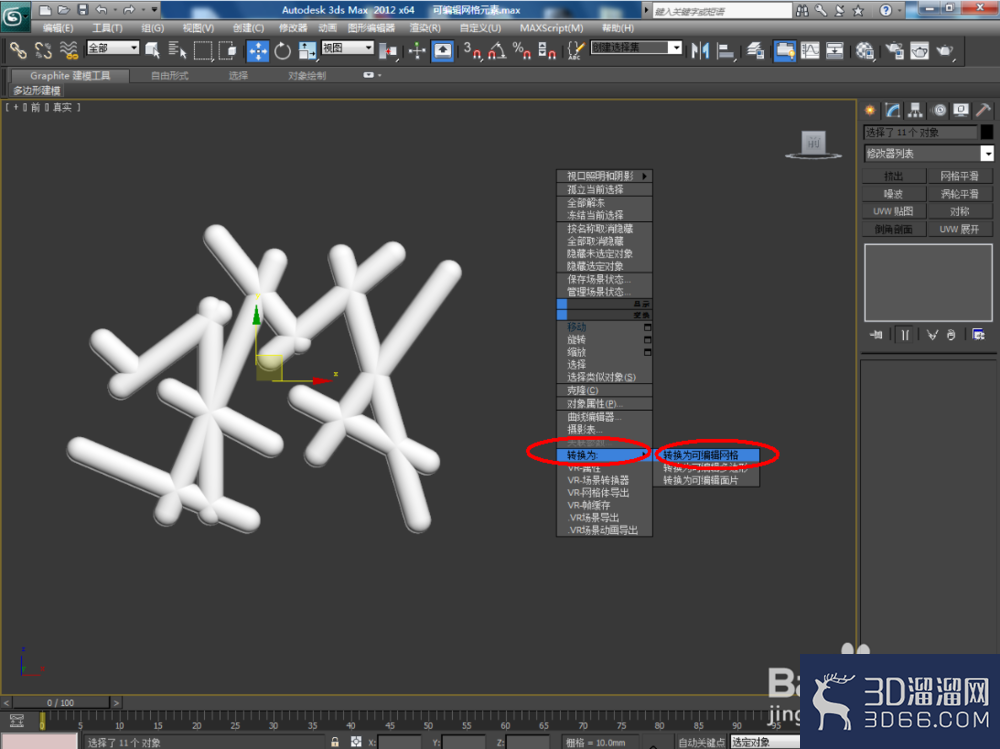The height and width of the screenshot is (749, 1000).
Task: Open the Material Editor icon
Action: (865, 50)
